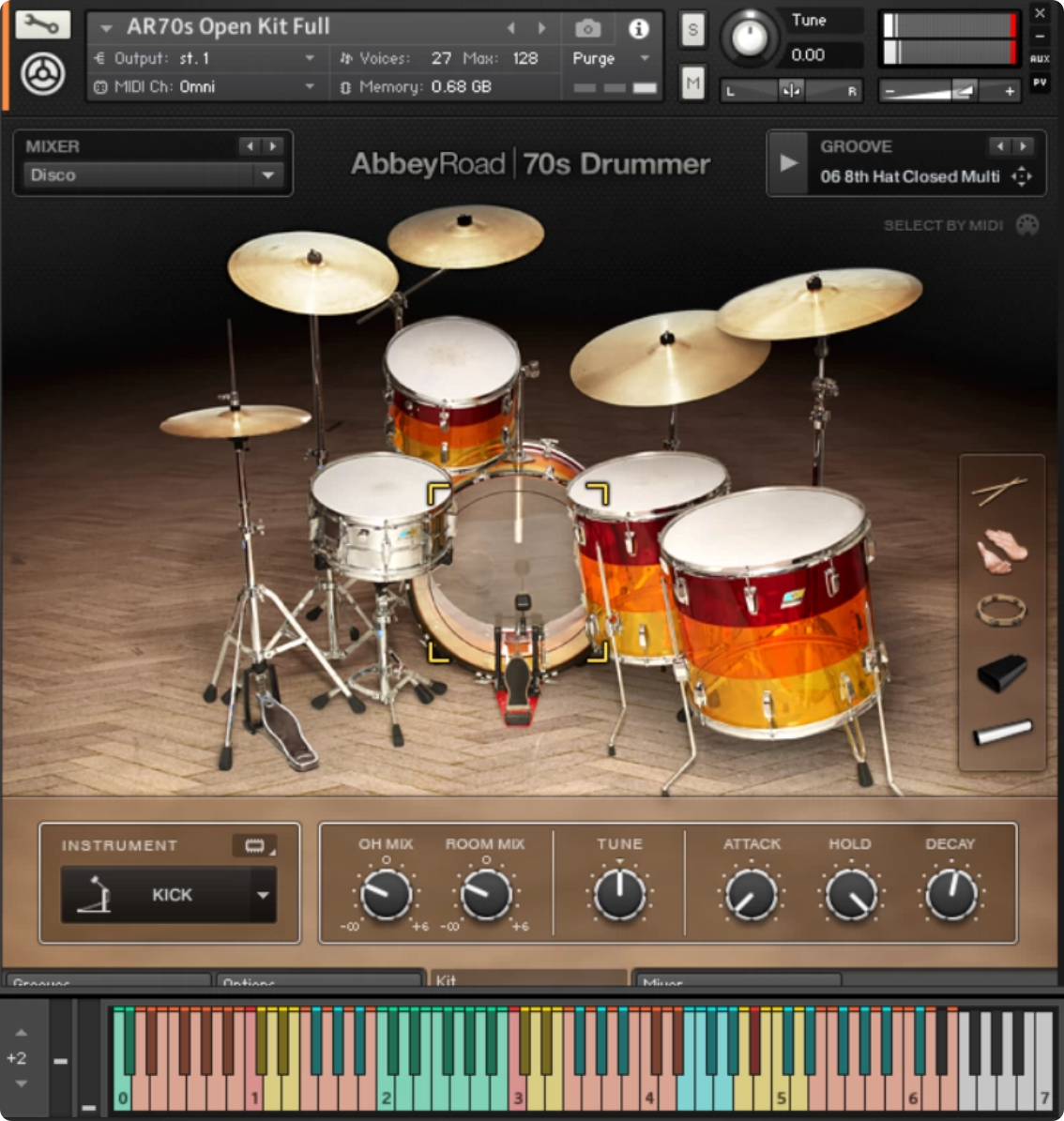
Task: Select the drum sticks percussion icon
Action: pyautogui.click(x=1000, y=491)
